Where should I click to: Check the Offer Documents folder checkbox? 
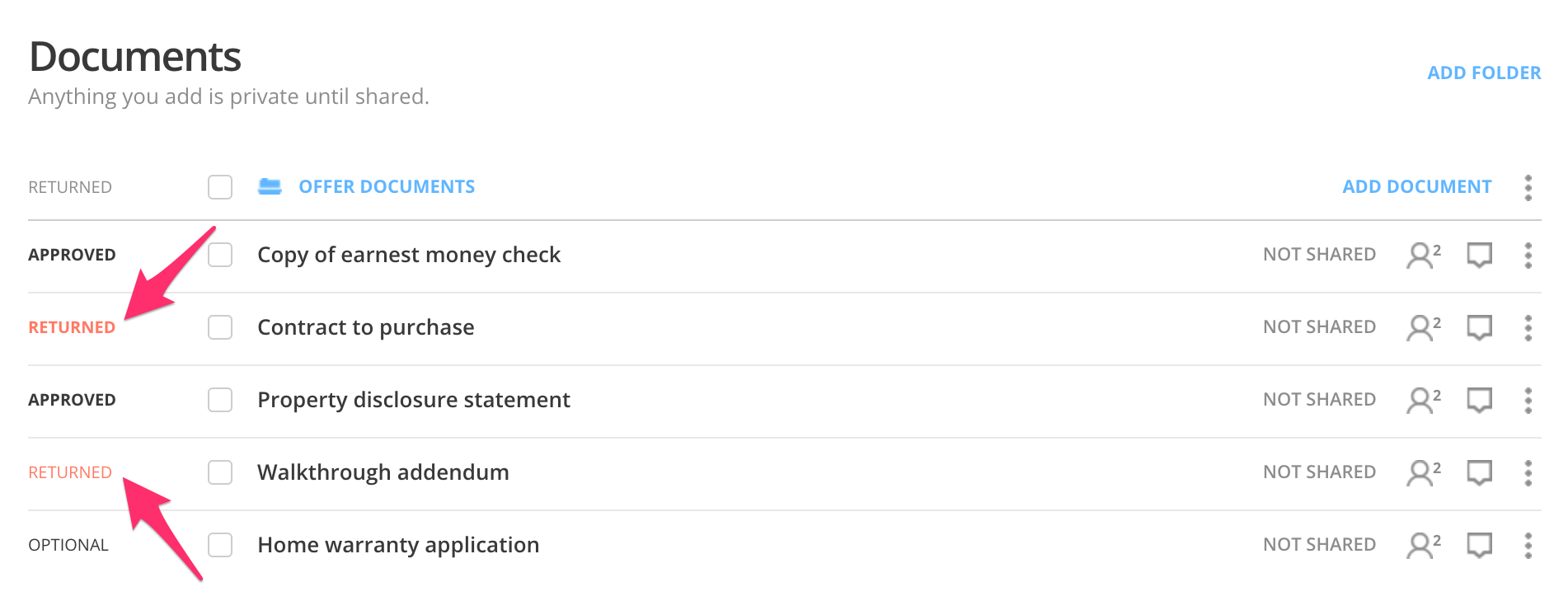coord(219,187)
